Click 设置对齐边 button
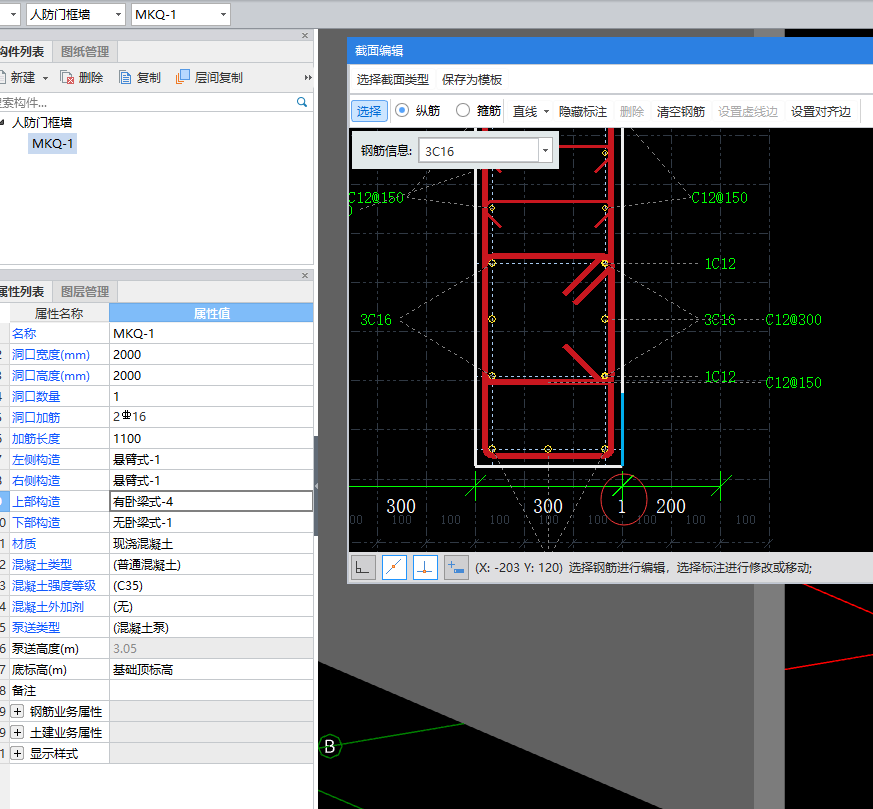 point(821,112)
